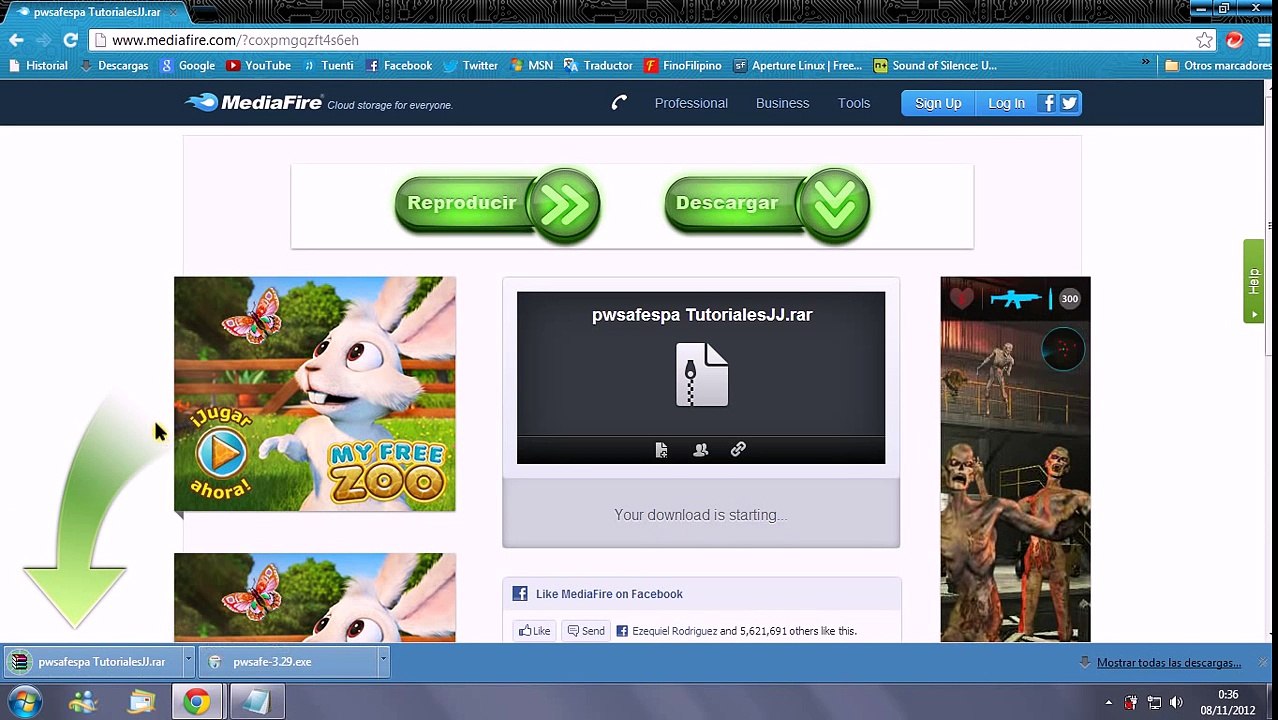Click the Sign Up button

pyautogui.click(x=938, y=103)
